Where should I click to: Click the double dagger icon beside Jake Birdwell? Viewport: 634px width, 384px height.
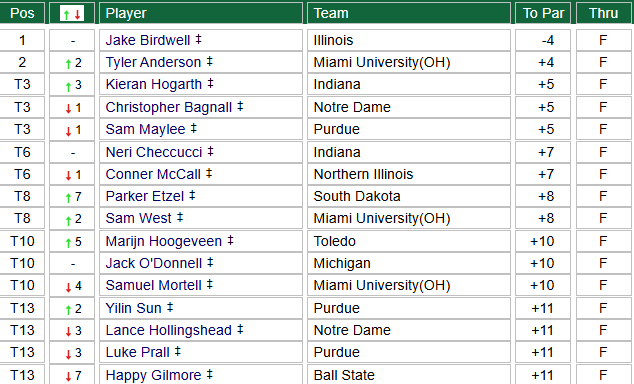[x=198, y=39]
